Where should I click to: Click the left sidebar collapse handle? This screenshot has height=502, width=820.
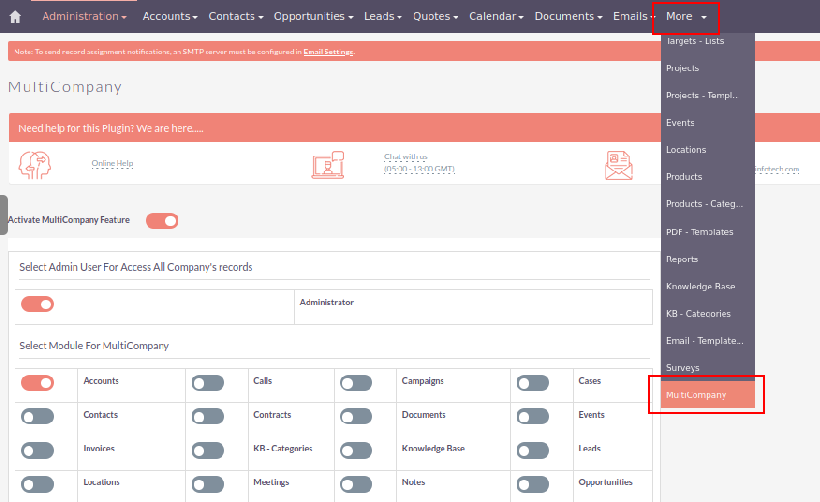(x=4, y=214)
